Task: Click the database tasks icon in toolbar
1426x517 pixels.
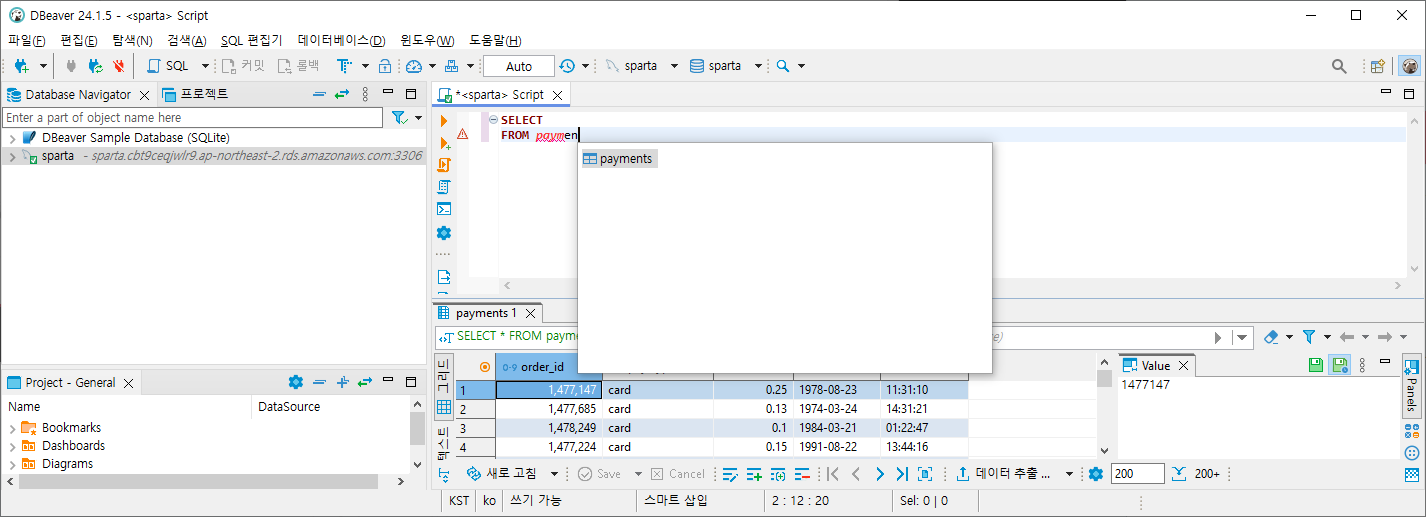Action: [x=452, y=66]
